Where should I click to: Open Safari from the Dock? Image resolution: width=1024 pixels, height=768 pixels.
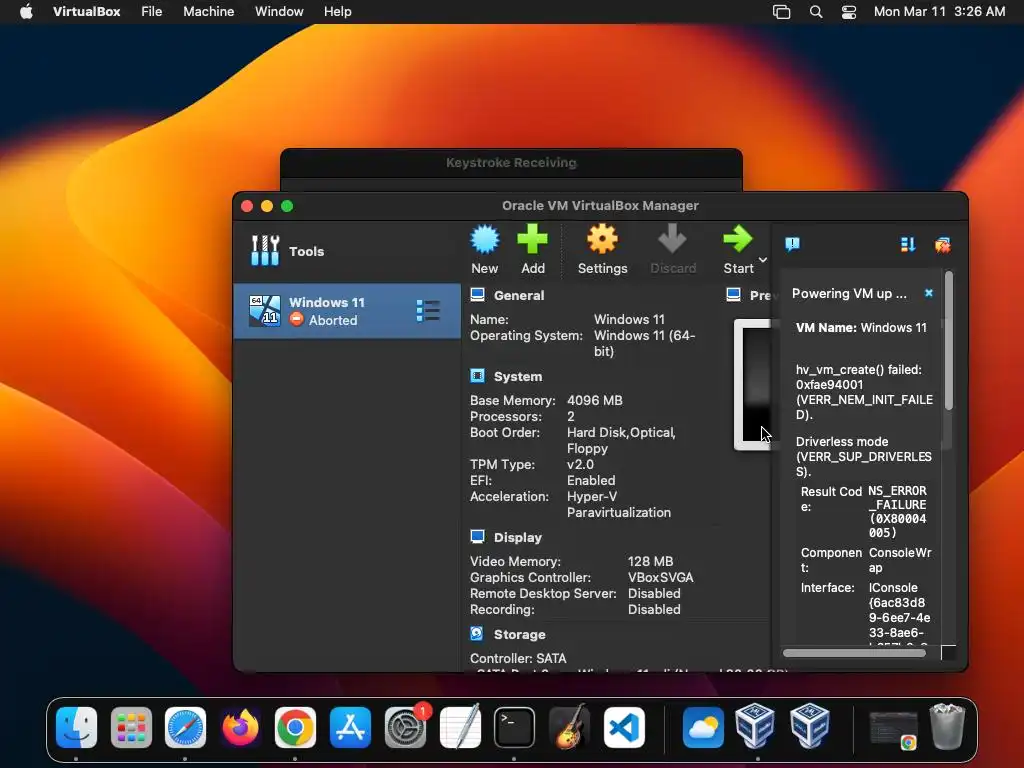click(x=185, y=727)
